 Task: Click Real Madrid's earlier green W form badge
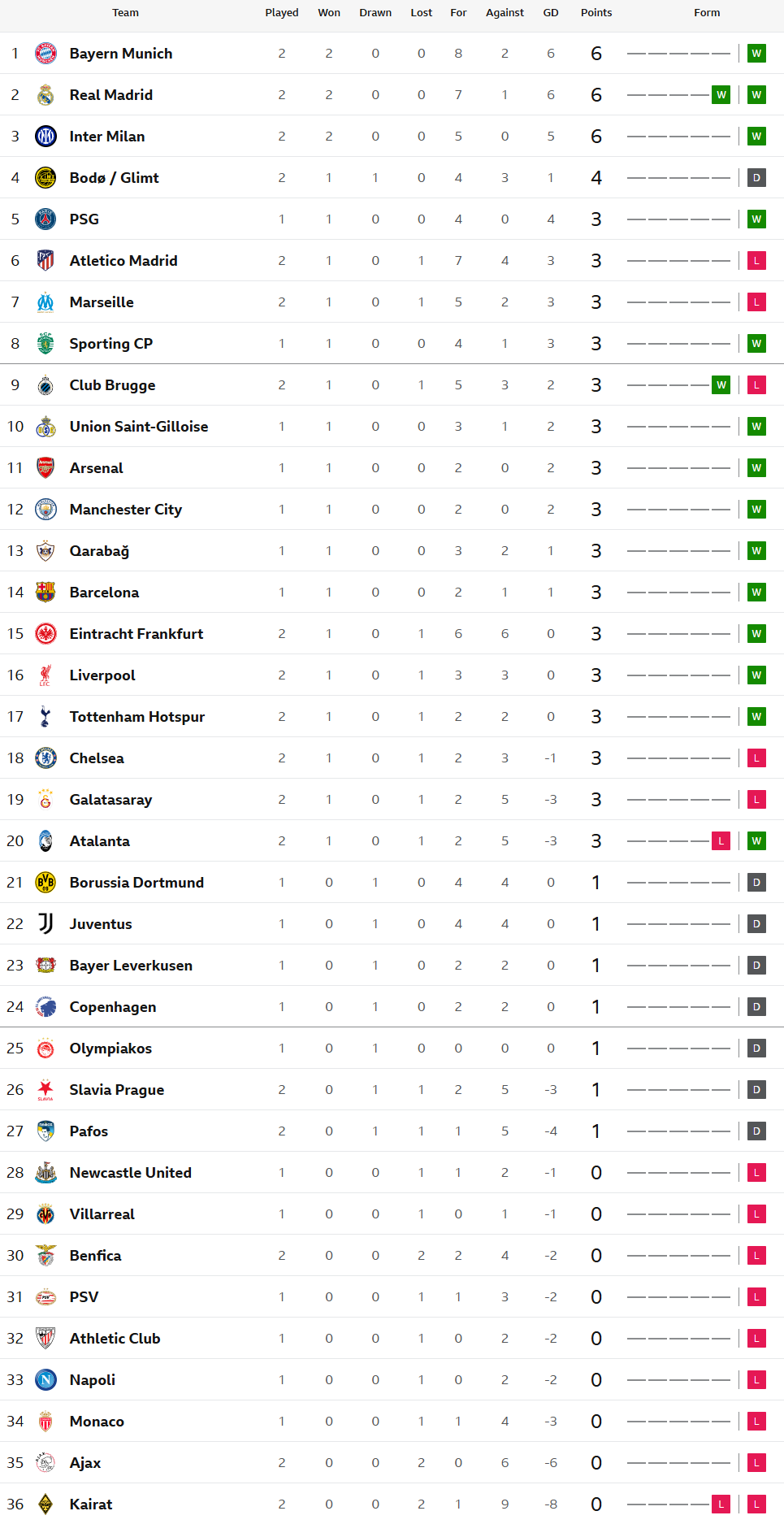coord(721,95)
